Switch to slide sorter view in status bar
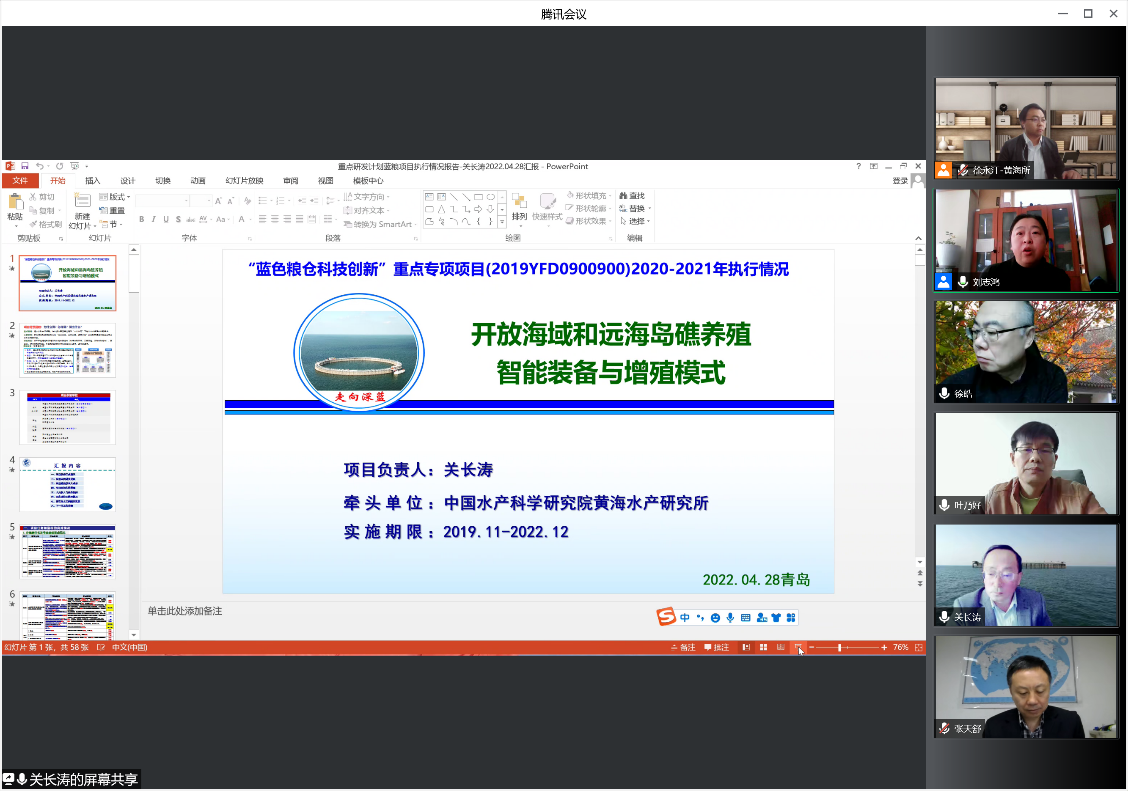Viewport: 1128px width, 791px height. point(763,648)
